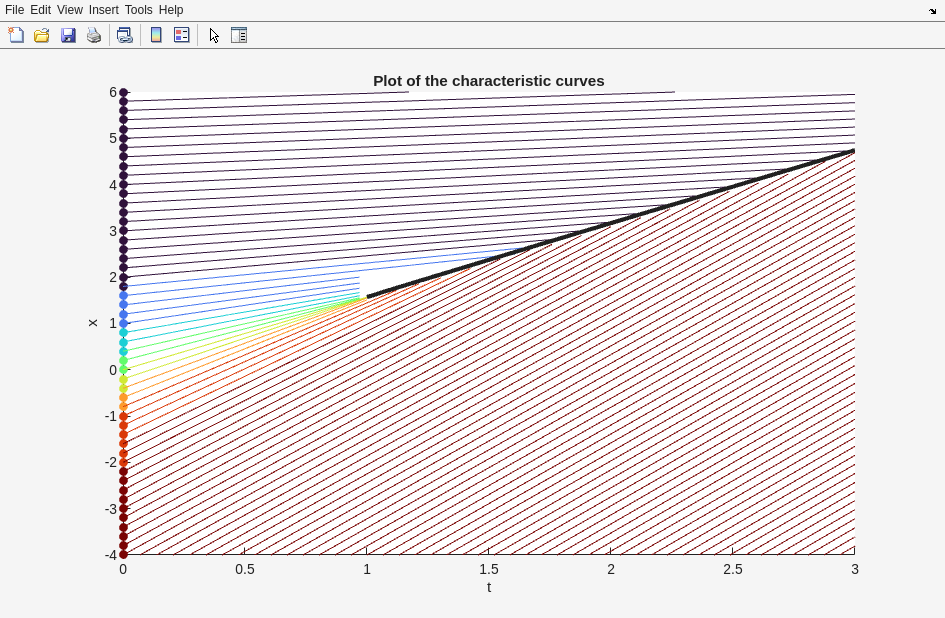Open a file using the folder icon

42,35
